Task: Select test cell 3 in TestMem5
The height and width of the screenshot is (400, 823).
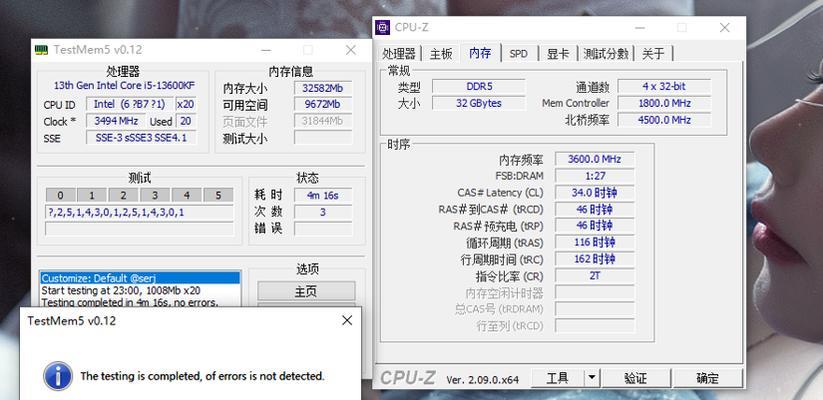Action: click(x=155, y=195)
